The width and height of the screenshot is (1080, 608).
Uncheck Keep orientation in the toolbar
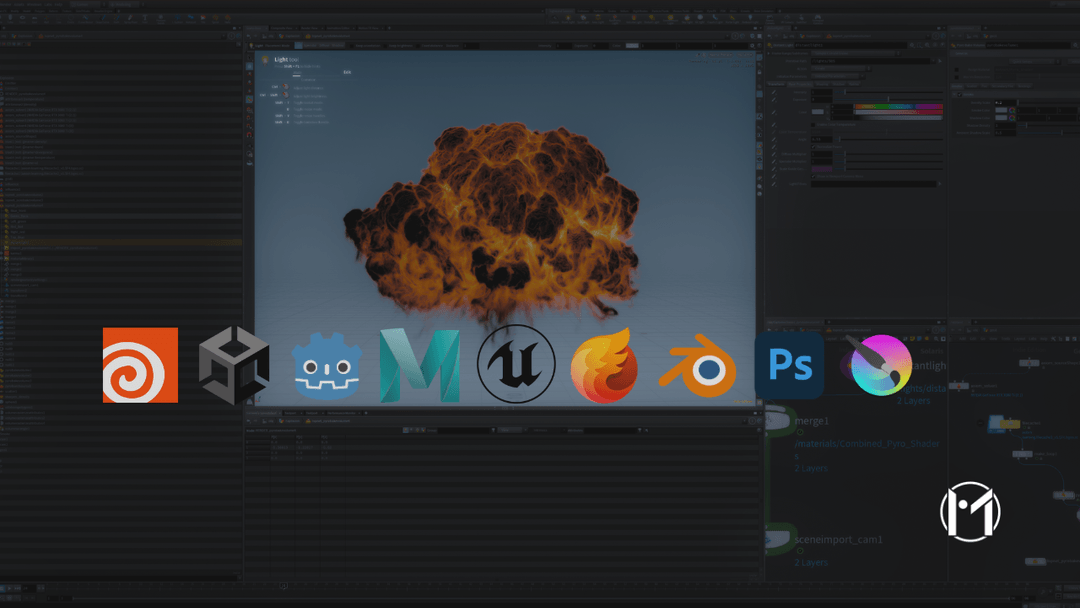pos(351,44)
